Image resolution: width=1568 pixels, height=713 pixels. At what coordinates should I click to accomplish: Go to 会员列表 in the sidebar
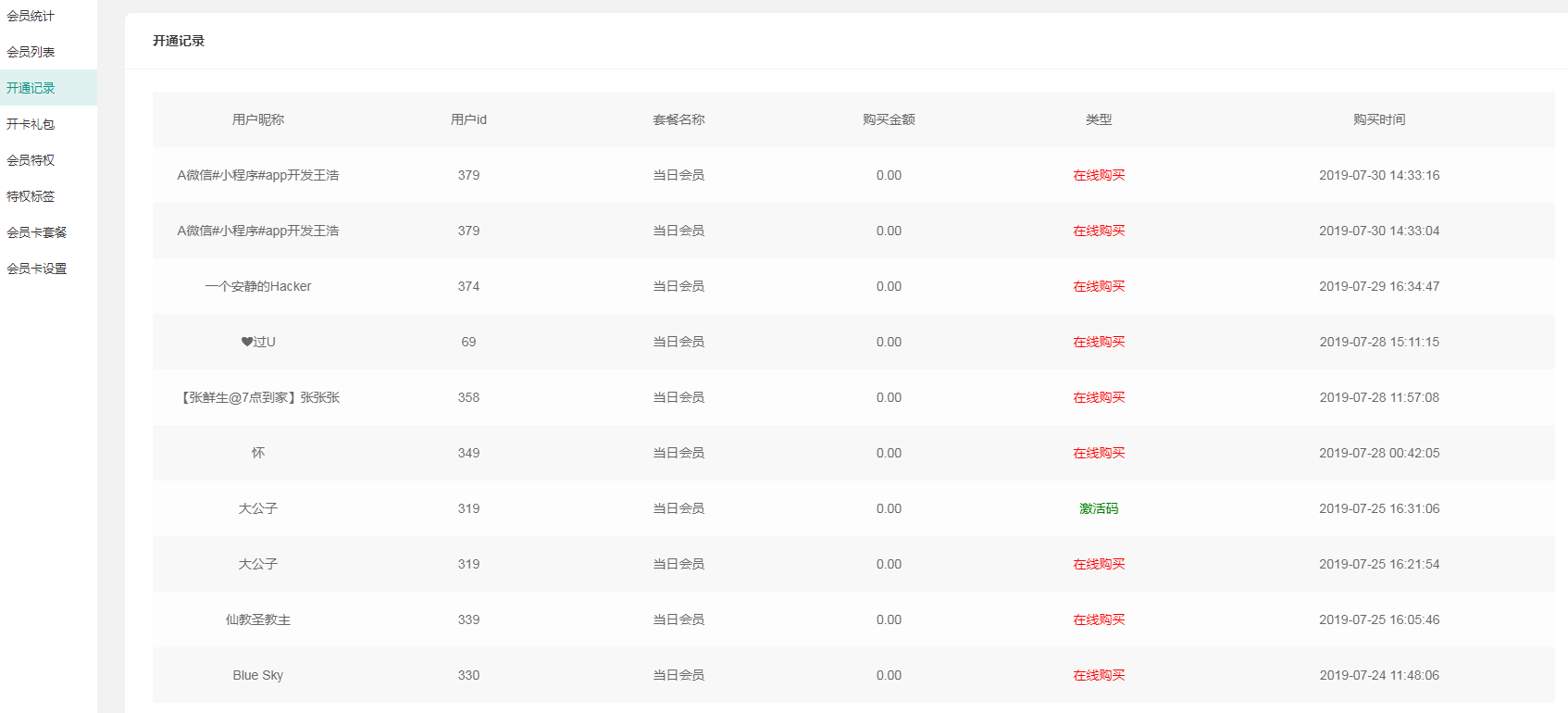tap(31, 52)
